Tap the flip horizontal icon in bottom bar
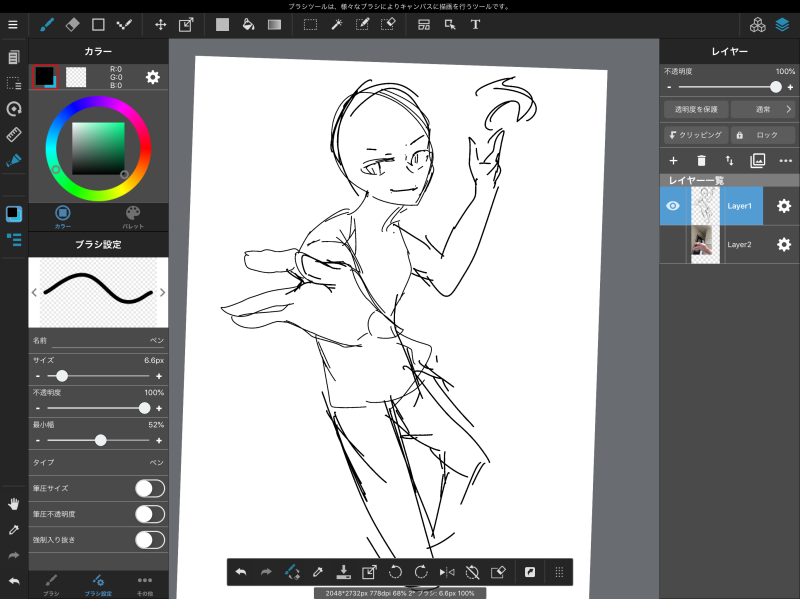The image size is (800, 599). pyautogui.click(x=447, y=572)
